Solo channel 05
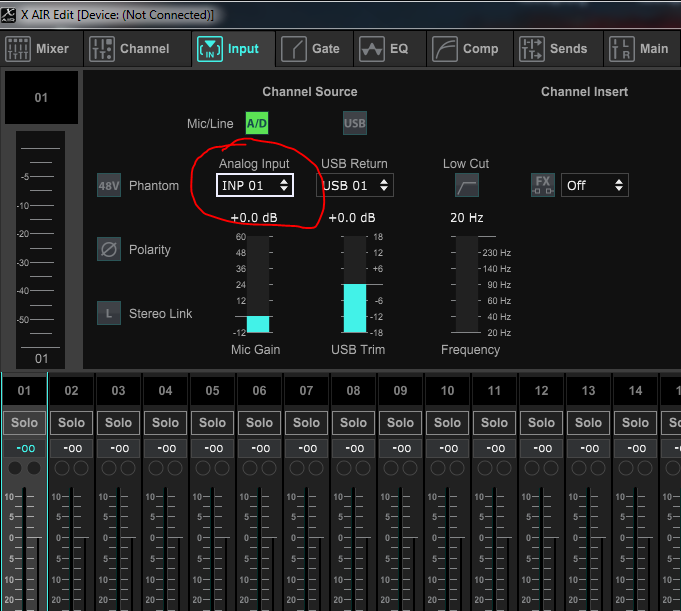Viewport: 681px width, 611px height. [212, 423]
